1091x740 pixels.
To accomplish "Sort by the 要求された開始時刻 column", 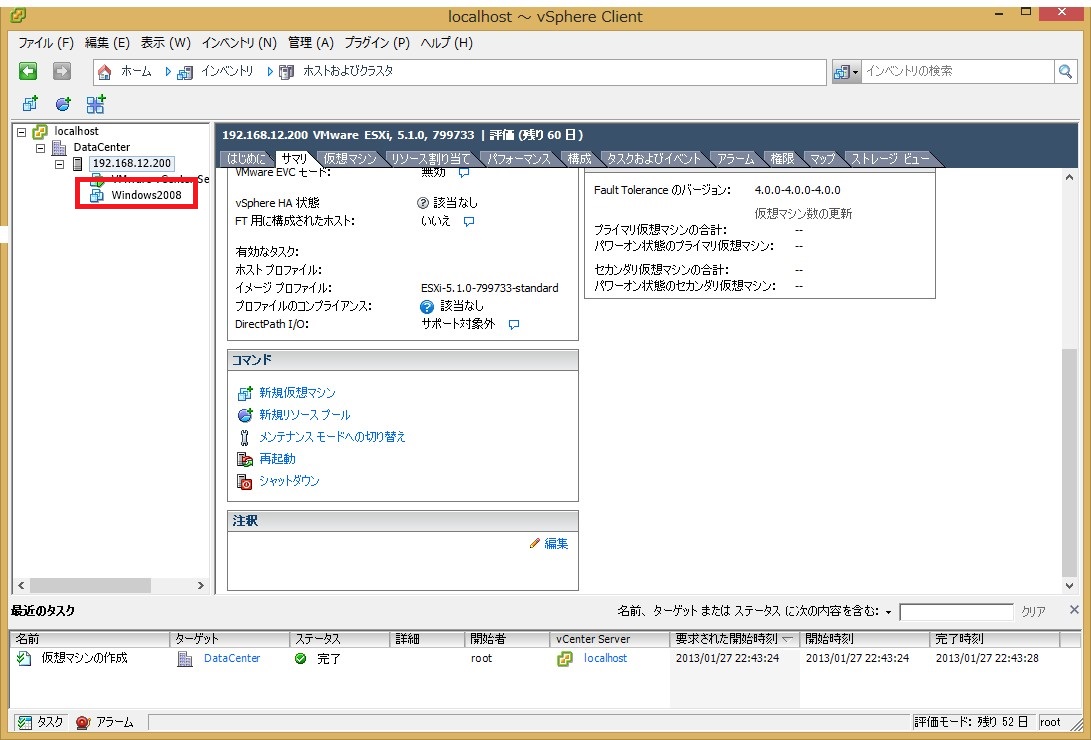I will pos(735,638).
